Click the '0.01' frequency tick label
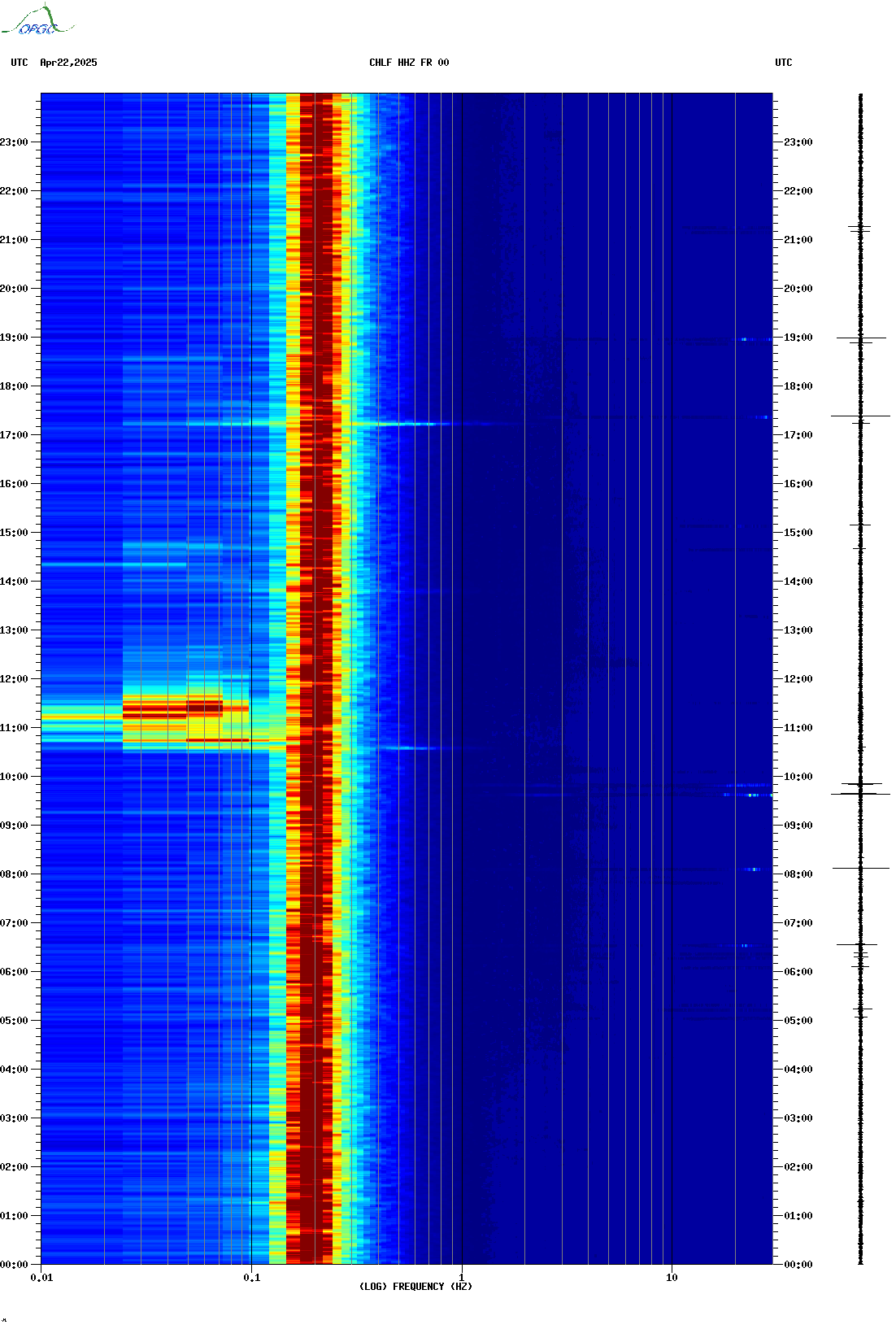 [x=41, y=1278]
